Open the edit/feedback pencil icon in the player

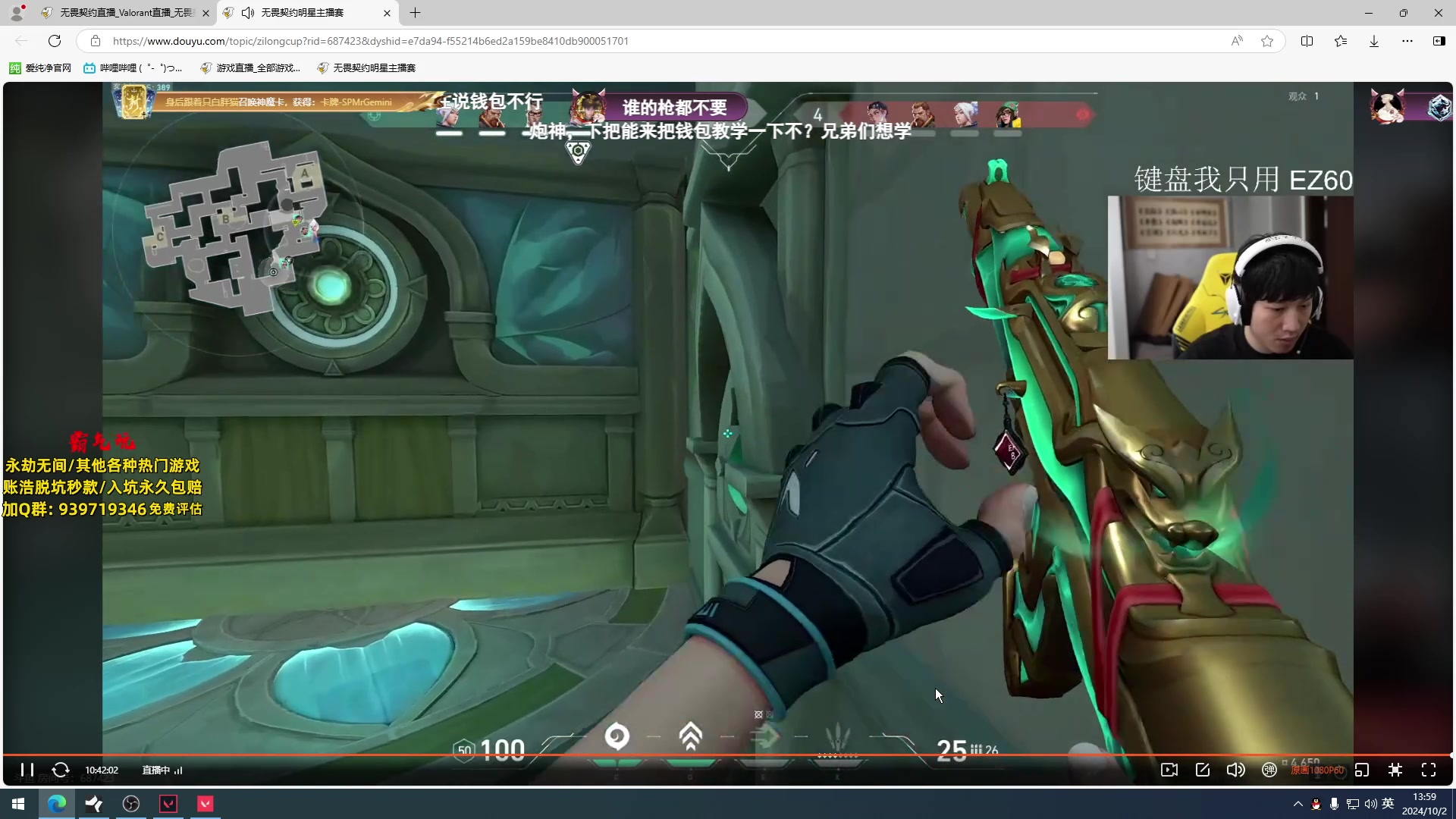click(x=1203, y=770)
